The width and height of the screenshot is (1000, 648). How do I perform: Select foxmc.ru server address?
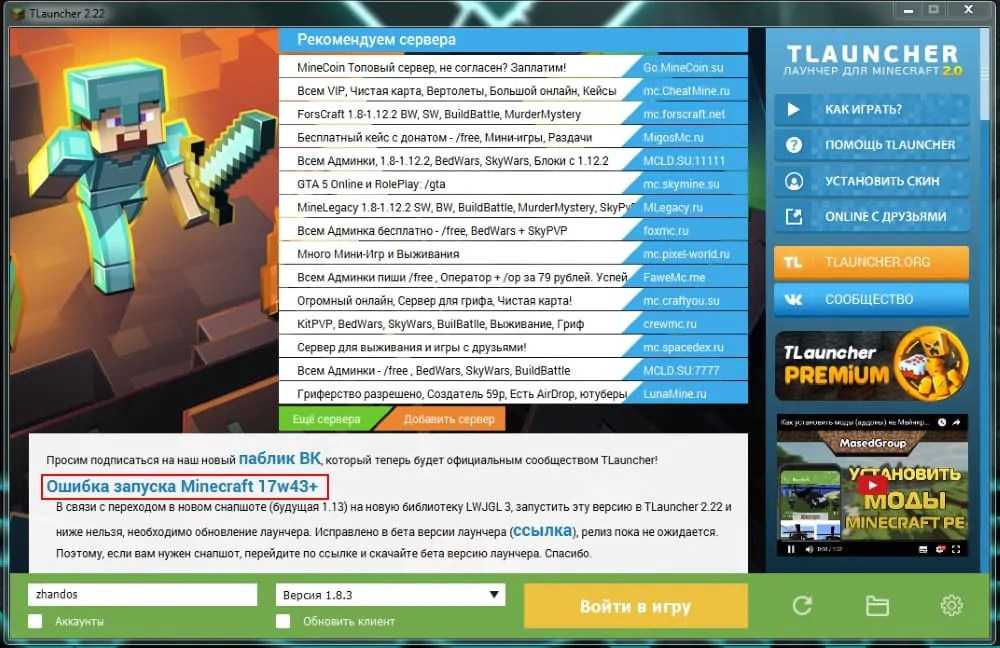tap(665, 231)
